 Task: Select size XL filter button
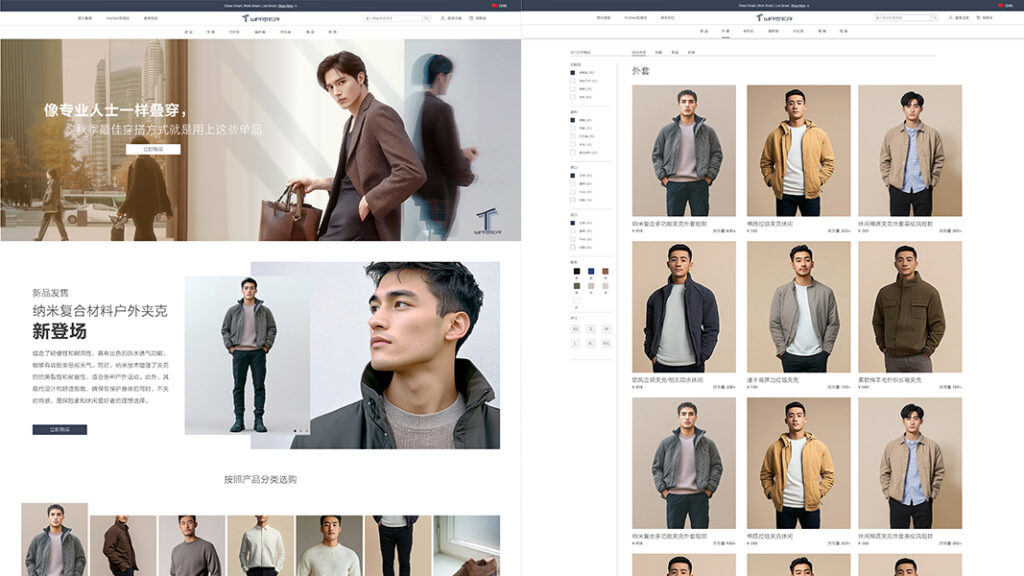590,343
